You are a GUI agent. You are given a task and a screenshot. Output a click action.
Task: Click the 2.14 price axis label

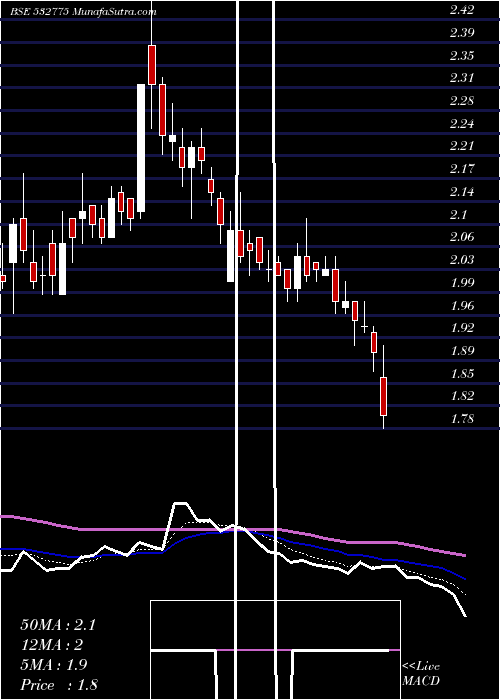pyautogui.click(x=462, y=192)
